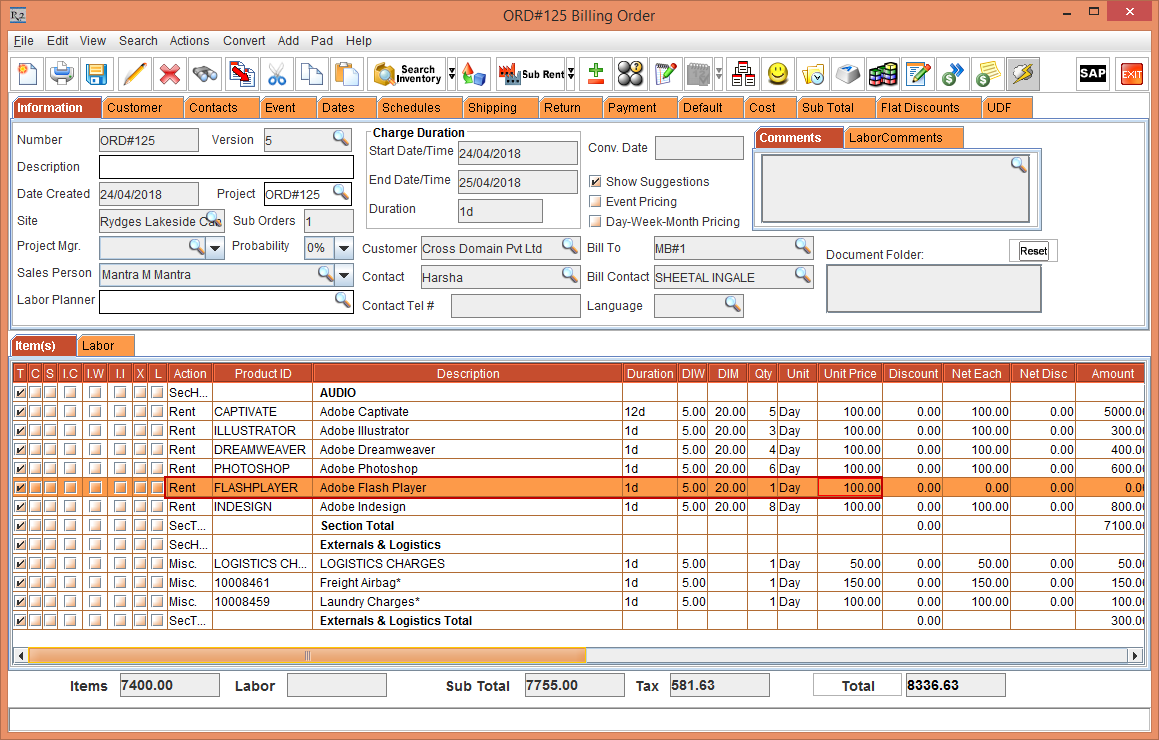The width and height of the screenshot is (1159, 740).
Task: Click the red EXIT icon
Action: point(1131,74)
